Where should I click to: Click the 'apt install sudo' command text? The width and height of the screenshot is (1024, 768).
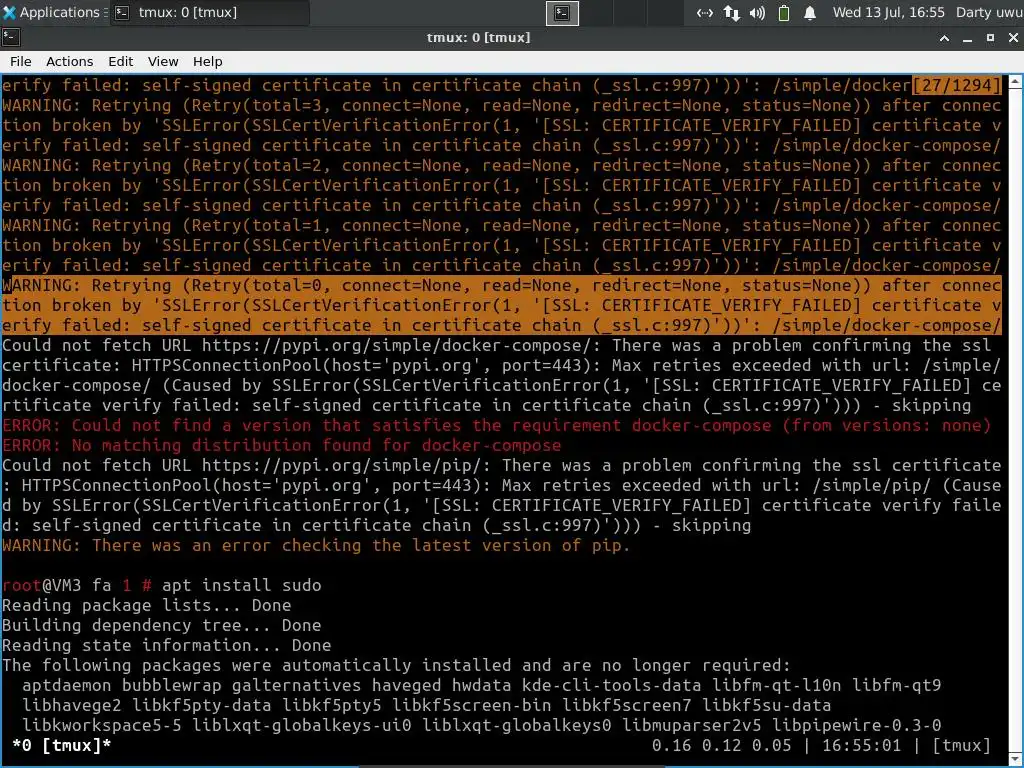point(242,584)
